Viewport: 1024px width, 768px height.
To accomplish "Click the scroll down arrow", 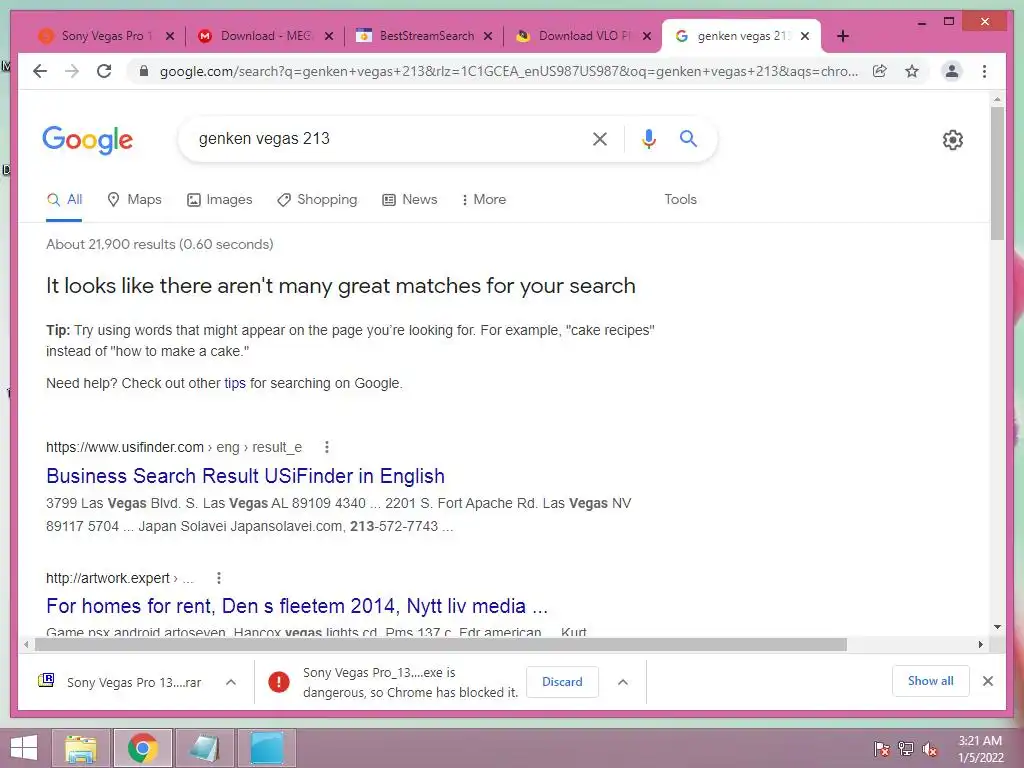I will [997, 627].
